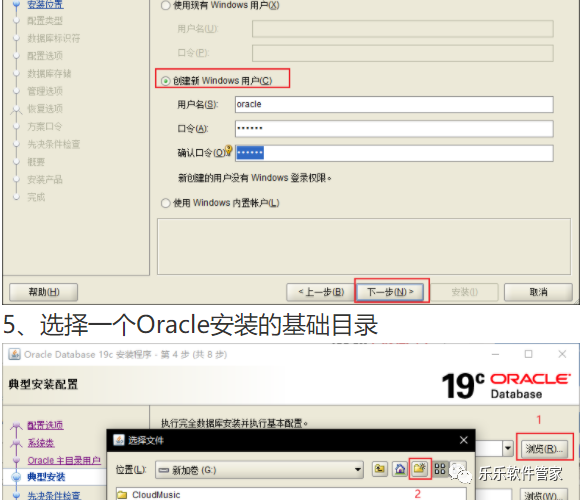Click the 概要 step in sidebar
Viewport: 581px width, 500px height.
coord(36,162)
